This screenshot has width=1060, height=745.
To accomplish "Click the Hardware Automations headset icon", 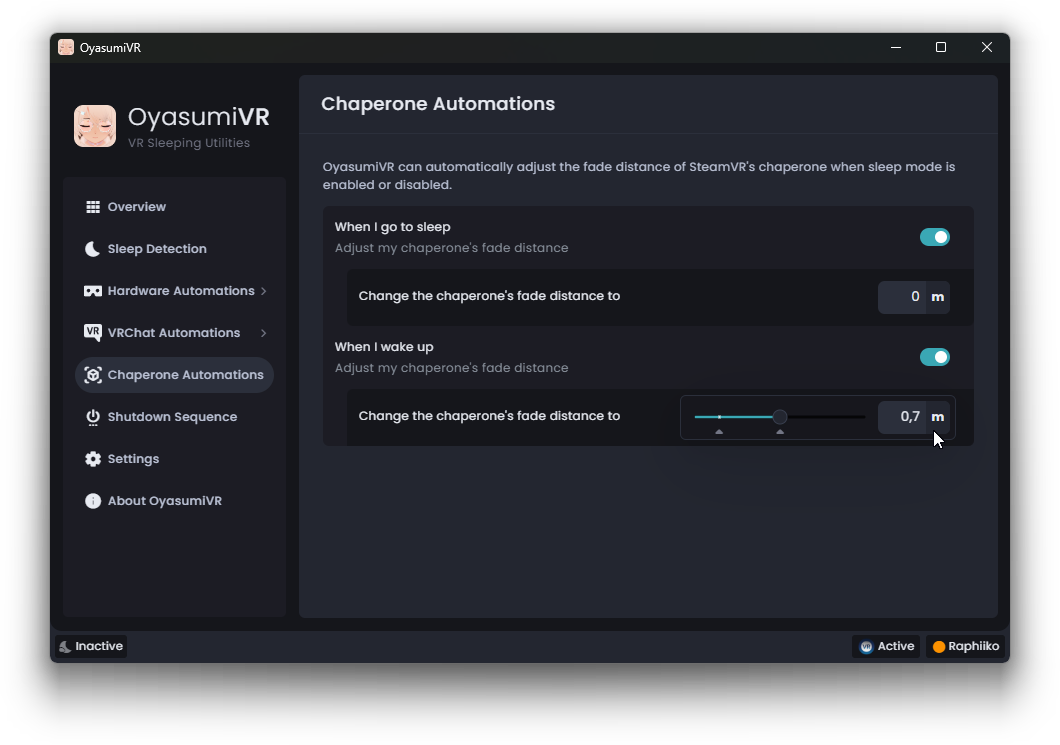I will click(x=93, y=291).
